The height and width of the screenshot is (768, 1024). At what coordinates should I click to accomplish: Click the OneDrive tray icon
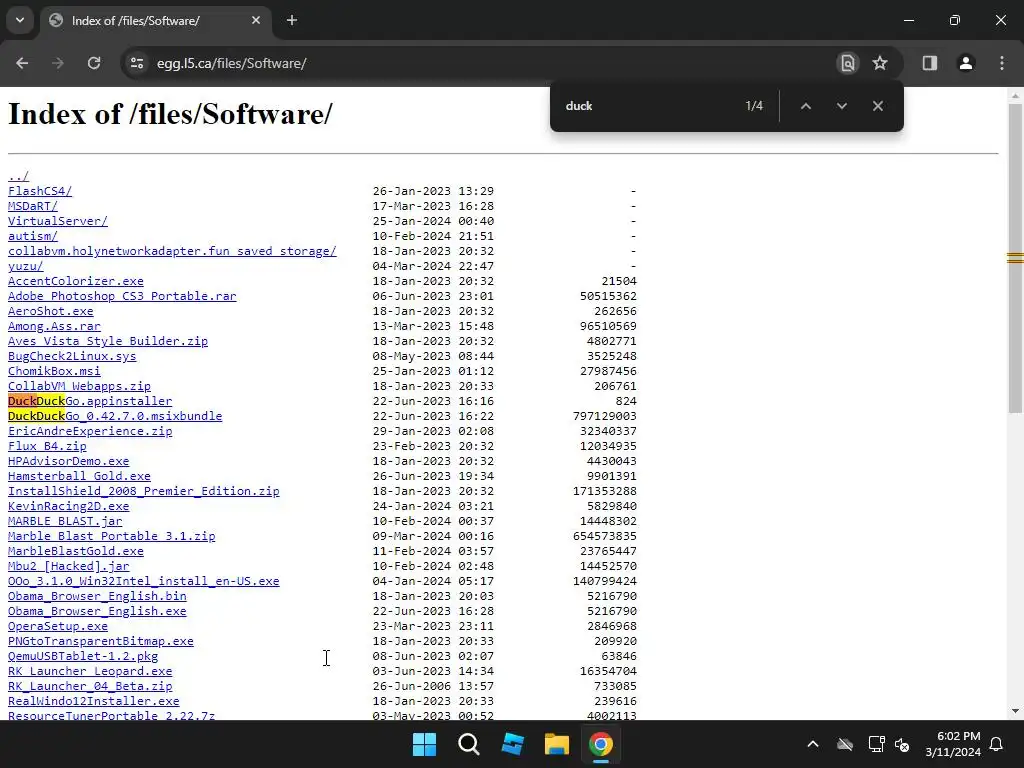(x=845, y=744)
